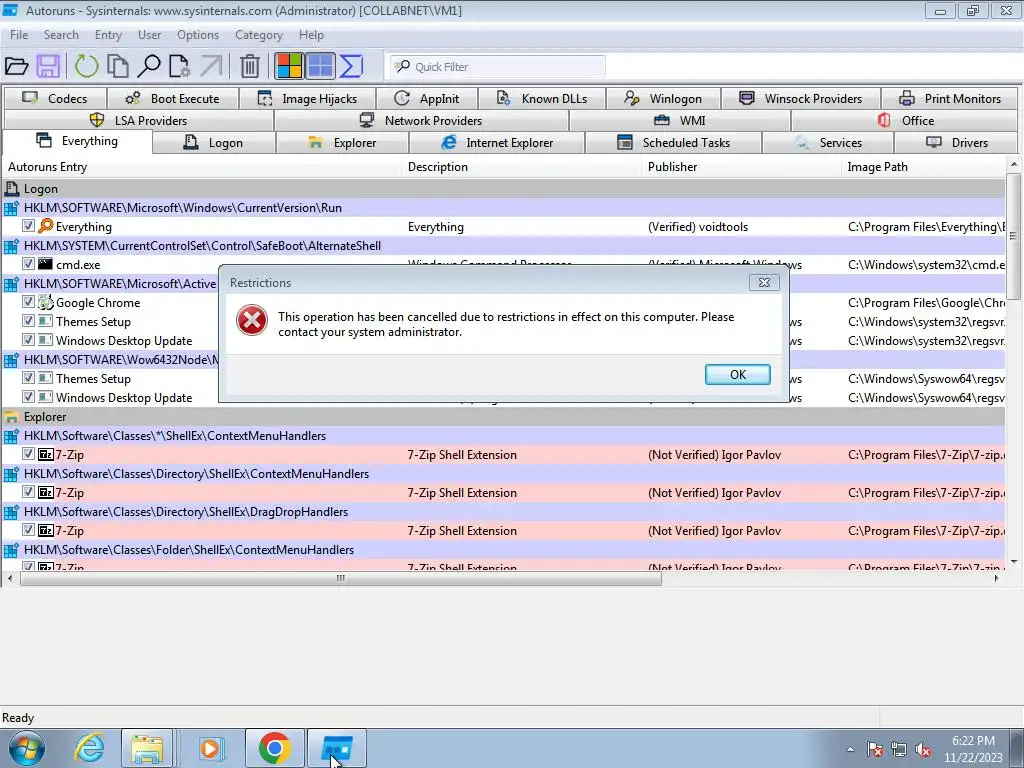Uncheck the cmd.exe entry checkbox
The height and width of the screenshot is (768, 1024).
[28, 263]
